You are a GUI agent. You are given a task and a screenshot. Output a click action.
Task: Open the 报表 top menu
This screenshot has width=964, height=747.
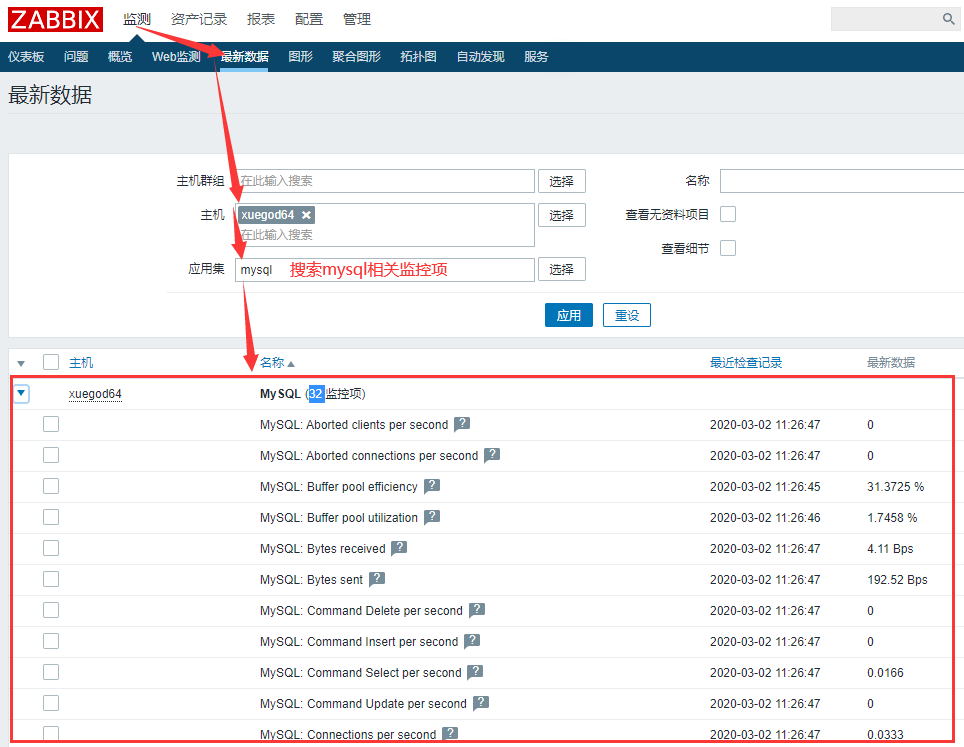[x=261, y=19]
